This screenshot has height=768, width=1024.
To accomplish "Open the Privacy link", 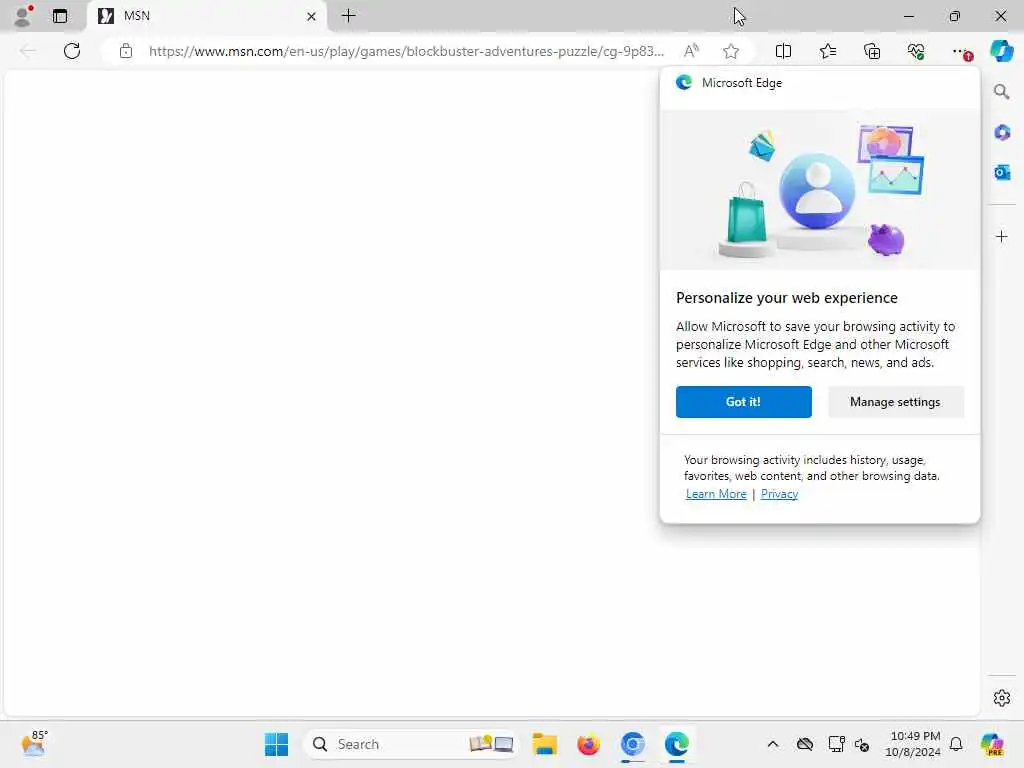I will pyautogui.click(x=779, y=494).
